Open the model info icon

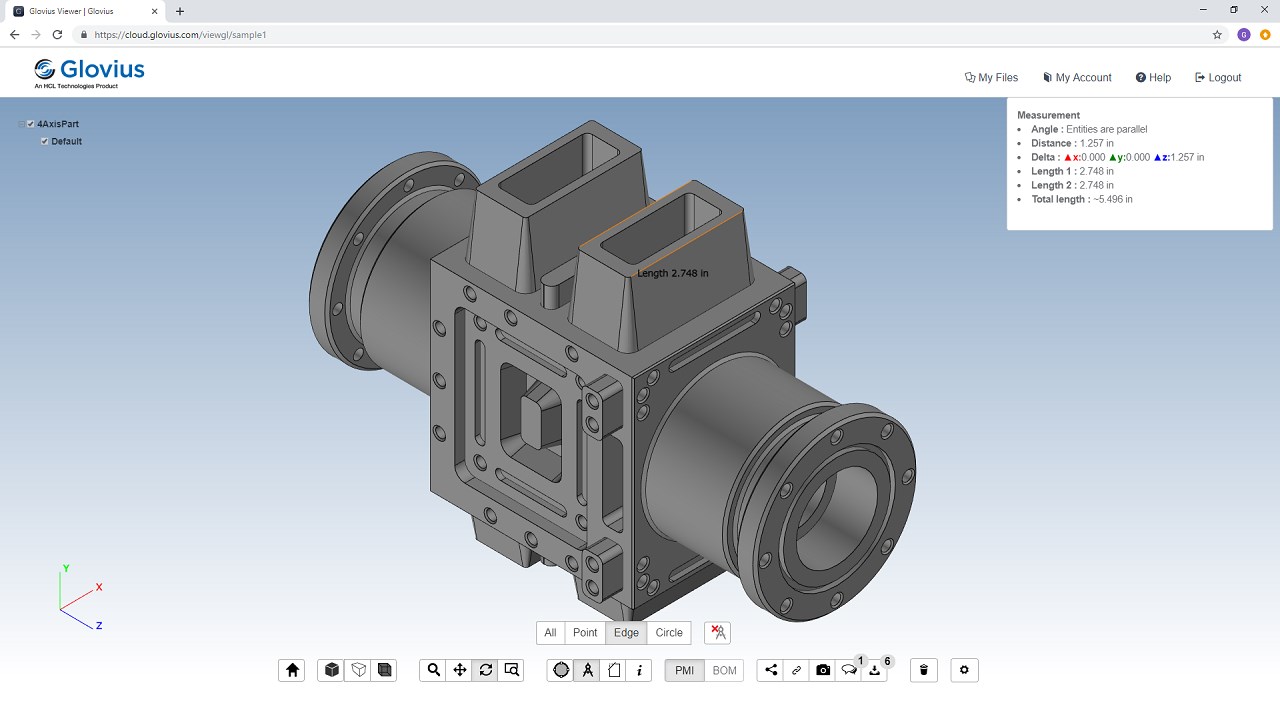click(x=640, y=670)
